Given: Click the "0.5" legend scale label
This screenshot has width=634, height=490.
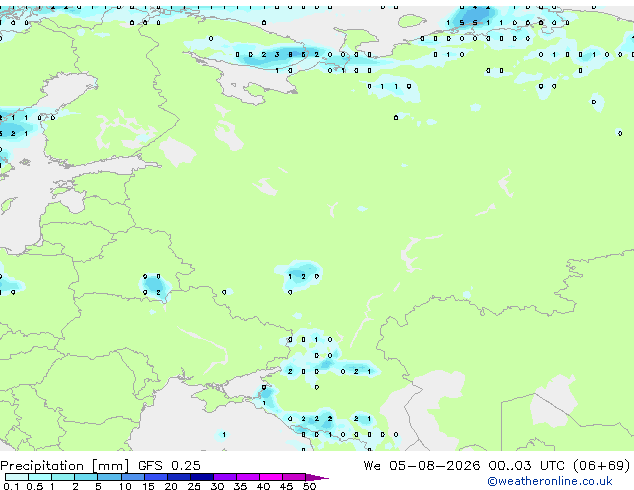Looking at the screenshot, I should pyautogui.click(x=34, y=486).
